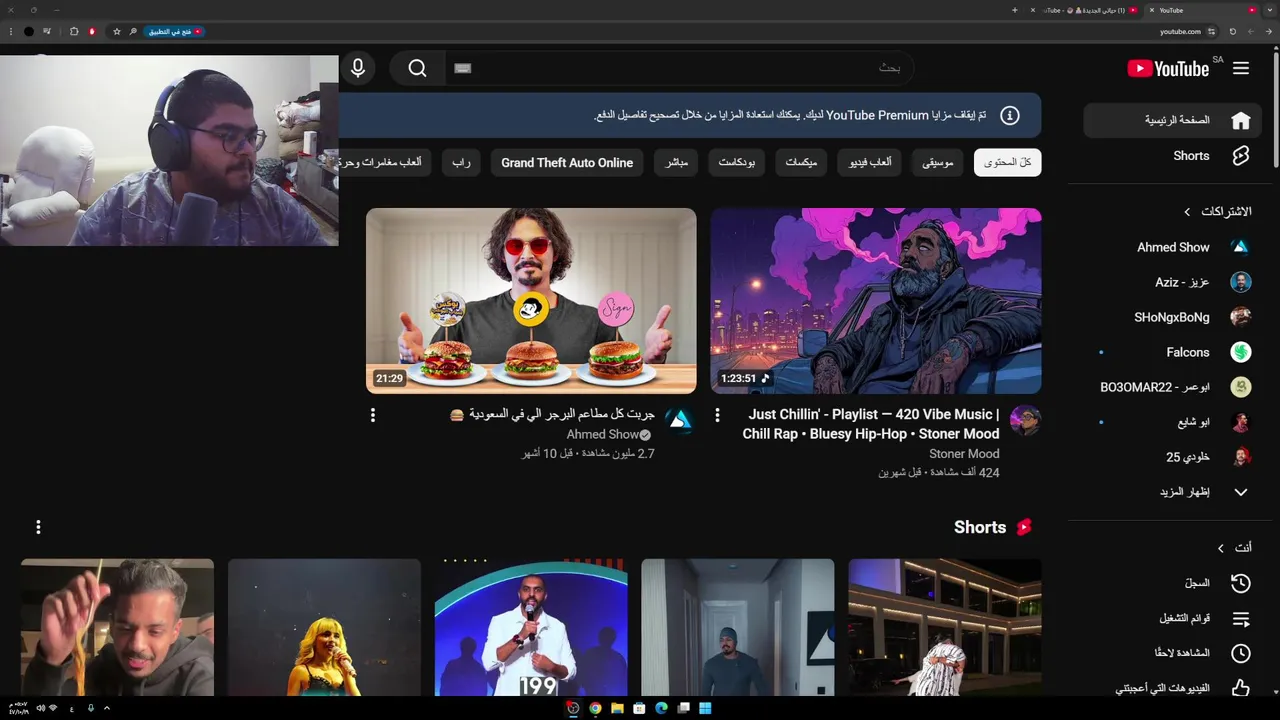Click the info icon in Premium banner
1280x720 pixels.
(x=1010, y=115)
